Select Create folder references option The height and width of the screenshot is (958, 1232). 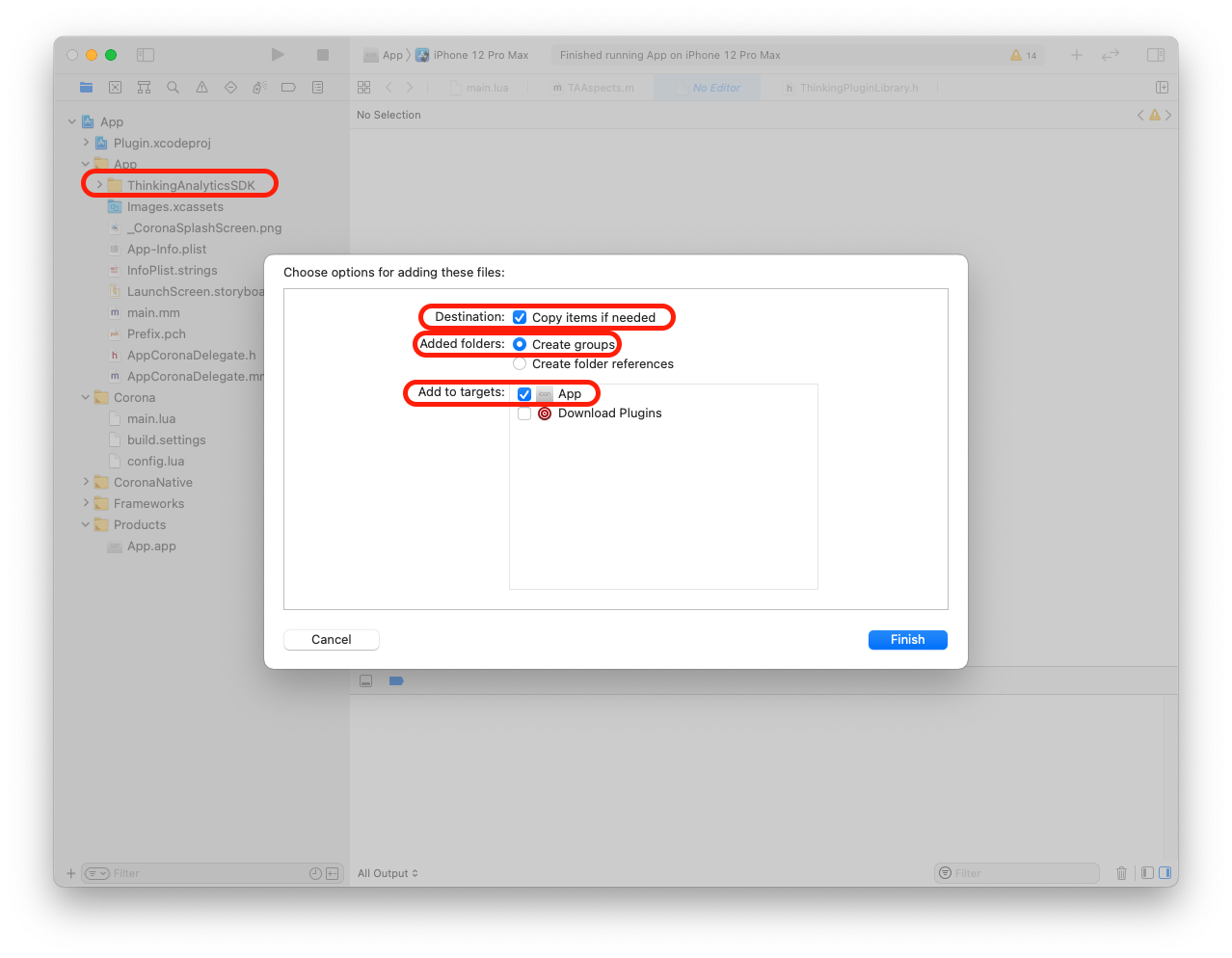520,364
